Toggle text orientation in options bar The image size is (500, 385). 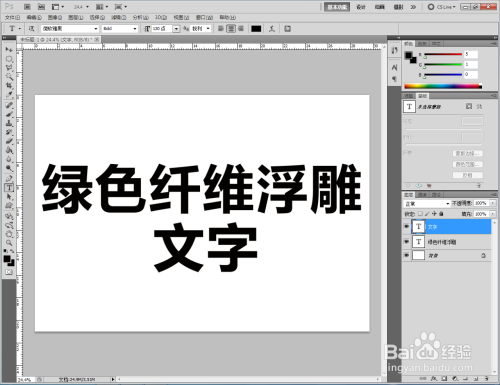click(31, 29)
